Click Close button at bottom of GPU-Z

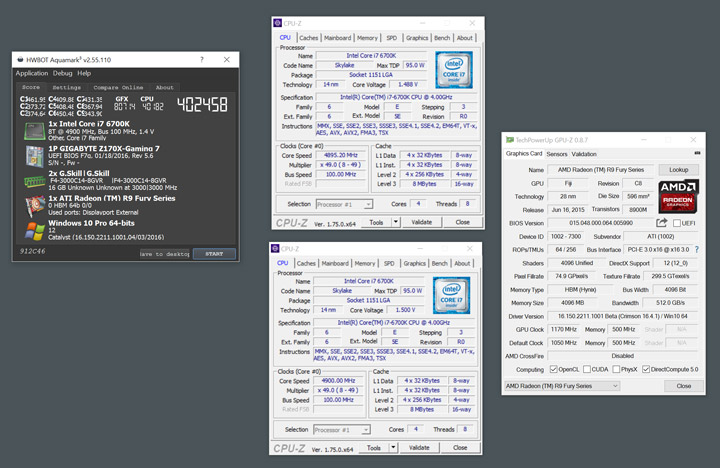(x=684, y=386)
